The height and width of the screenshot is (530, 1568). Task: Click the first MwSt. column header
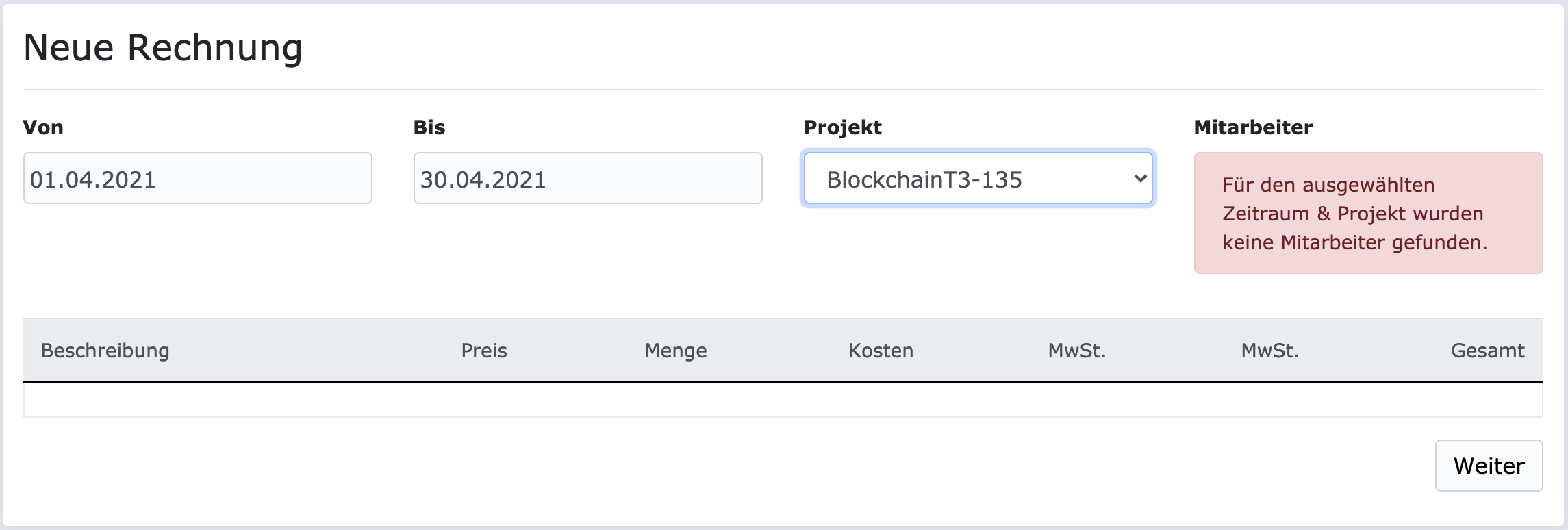click(1076, 351)
